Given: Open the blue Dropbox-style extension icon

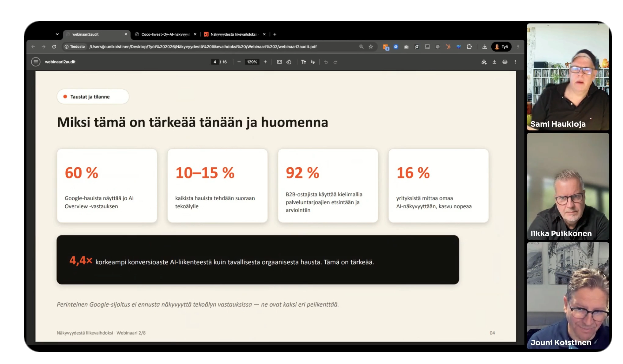Looking at the screenshot, I should (459, 47).
